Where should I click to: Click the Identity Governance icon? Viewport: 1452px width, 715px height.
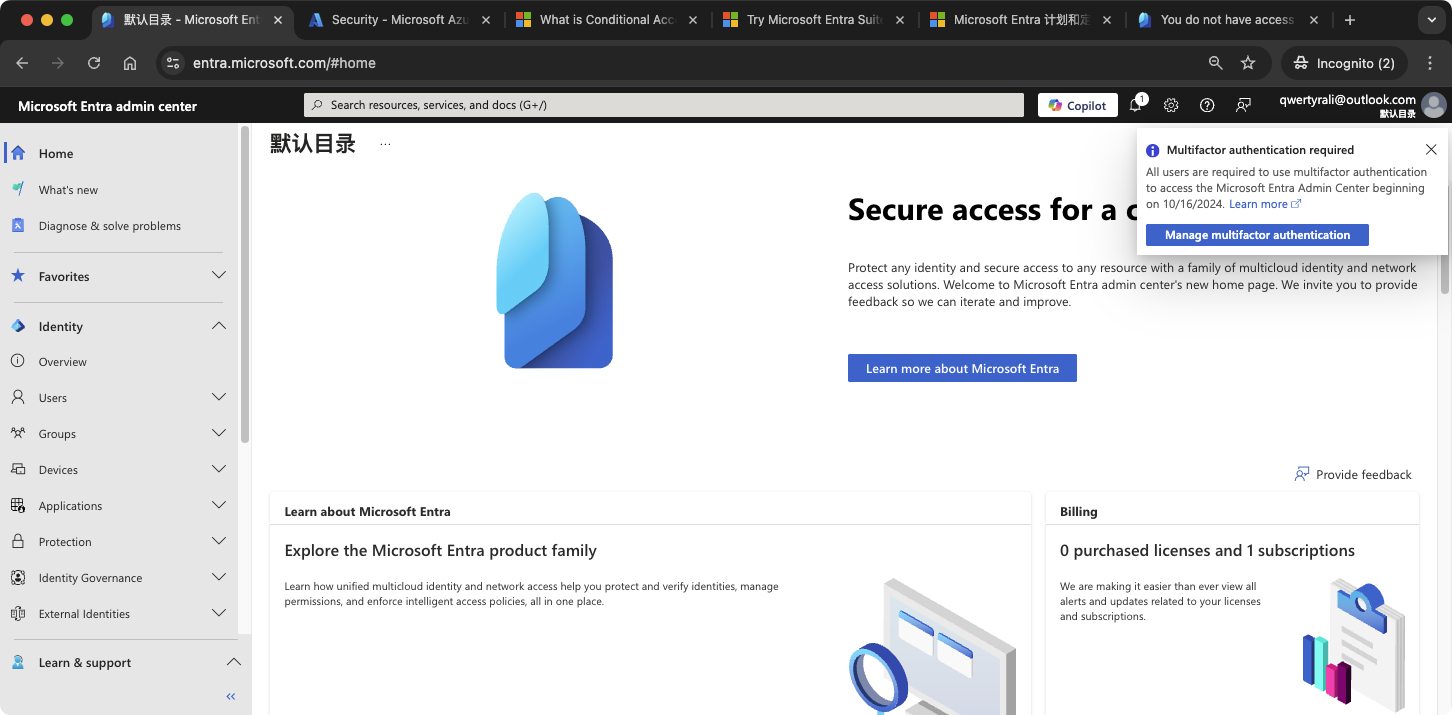click(x=18, y=577)
